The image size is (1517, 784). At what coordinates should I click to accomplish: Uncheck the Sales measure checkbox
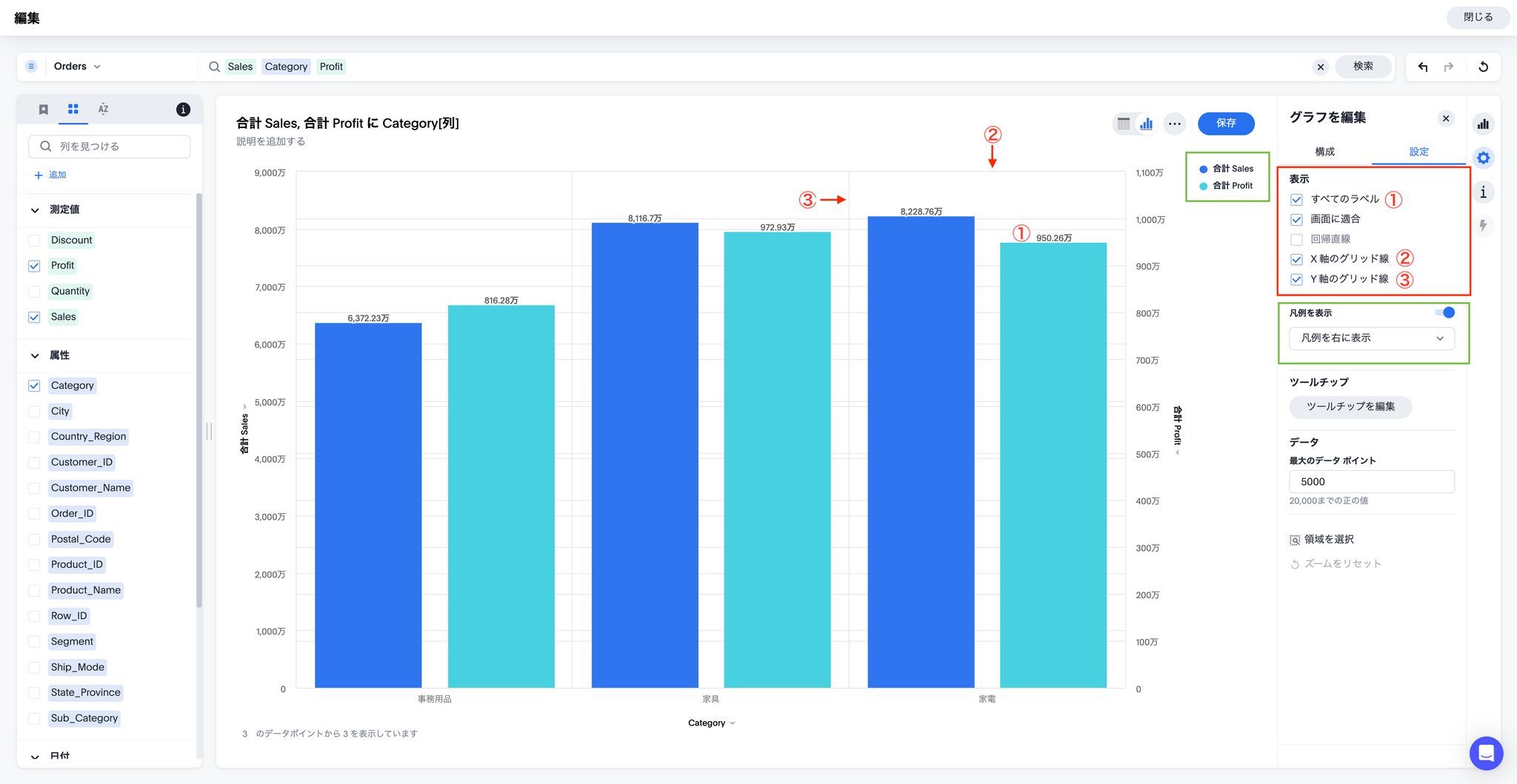(34, 317)
